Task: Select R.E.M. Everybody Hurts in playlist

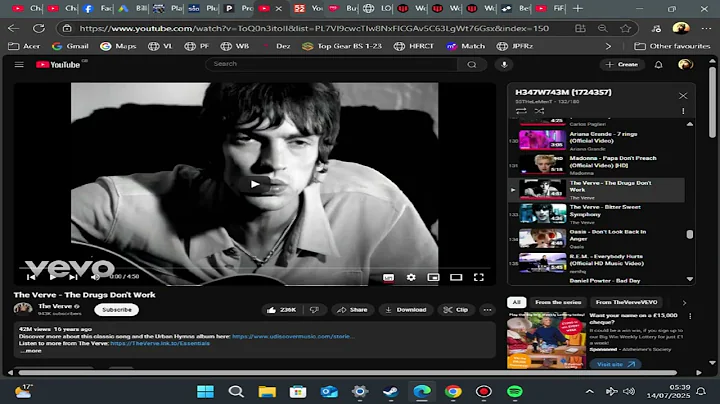Action: 596,263
